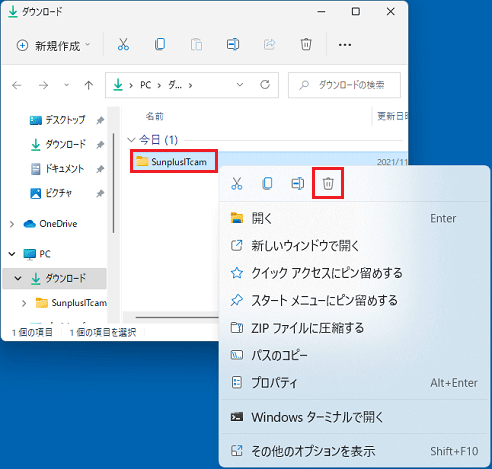Click the ダウンロードの検索 search box
Screen dimensions: 492x469
[x=344, y=85]
